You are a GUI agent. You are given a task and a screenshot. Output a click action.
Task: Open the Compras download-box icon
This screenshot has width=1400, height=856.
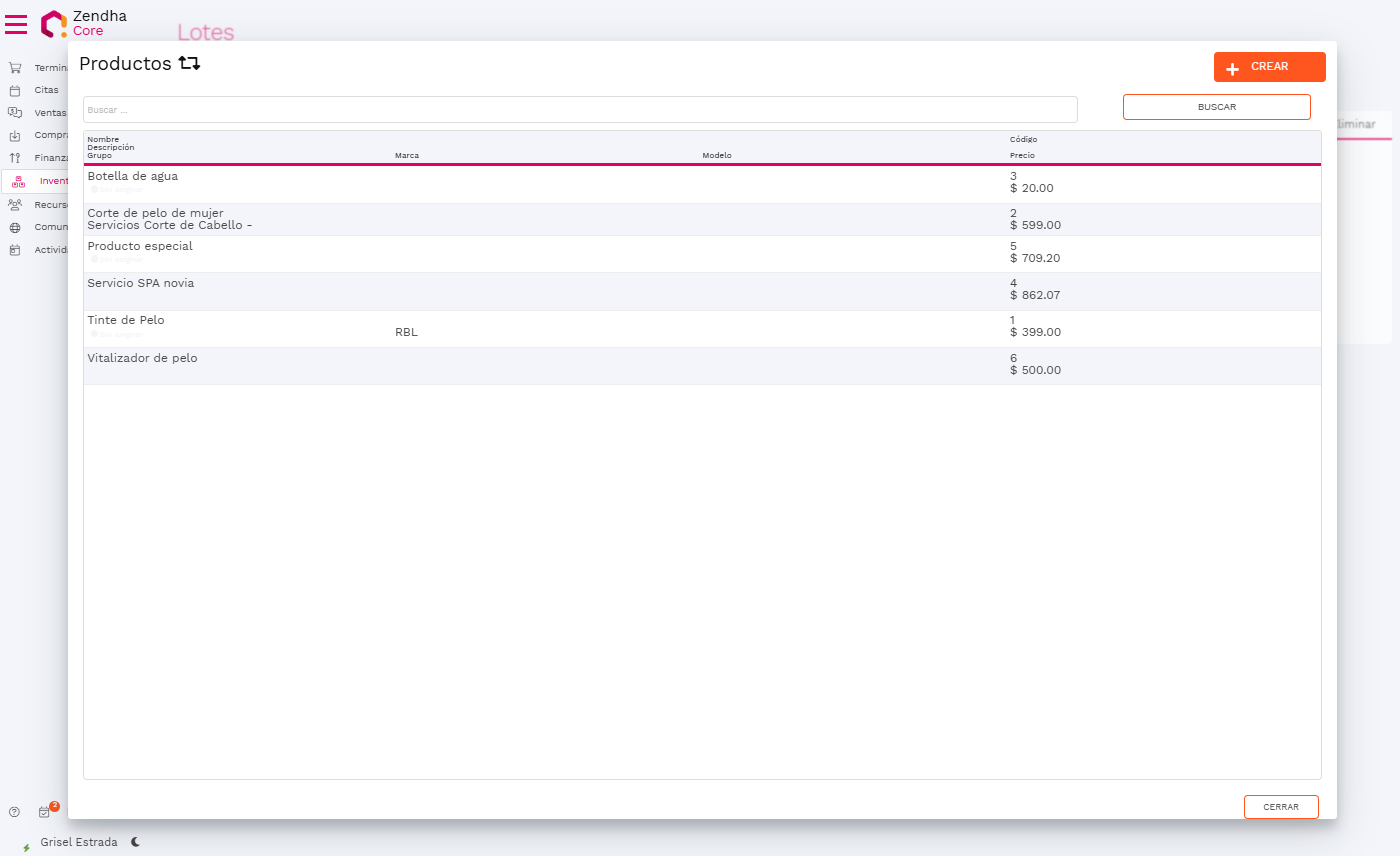pos(15,136)
